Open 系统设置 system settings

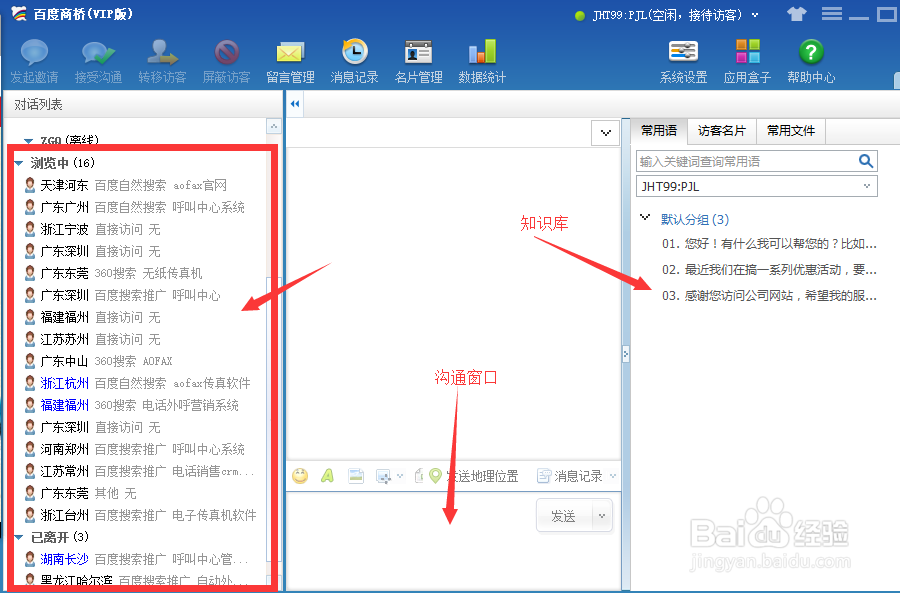click(683, 61)
